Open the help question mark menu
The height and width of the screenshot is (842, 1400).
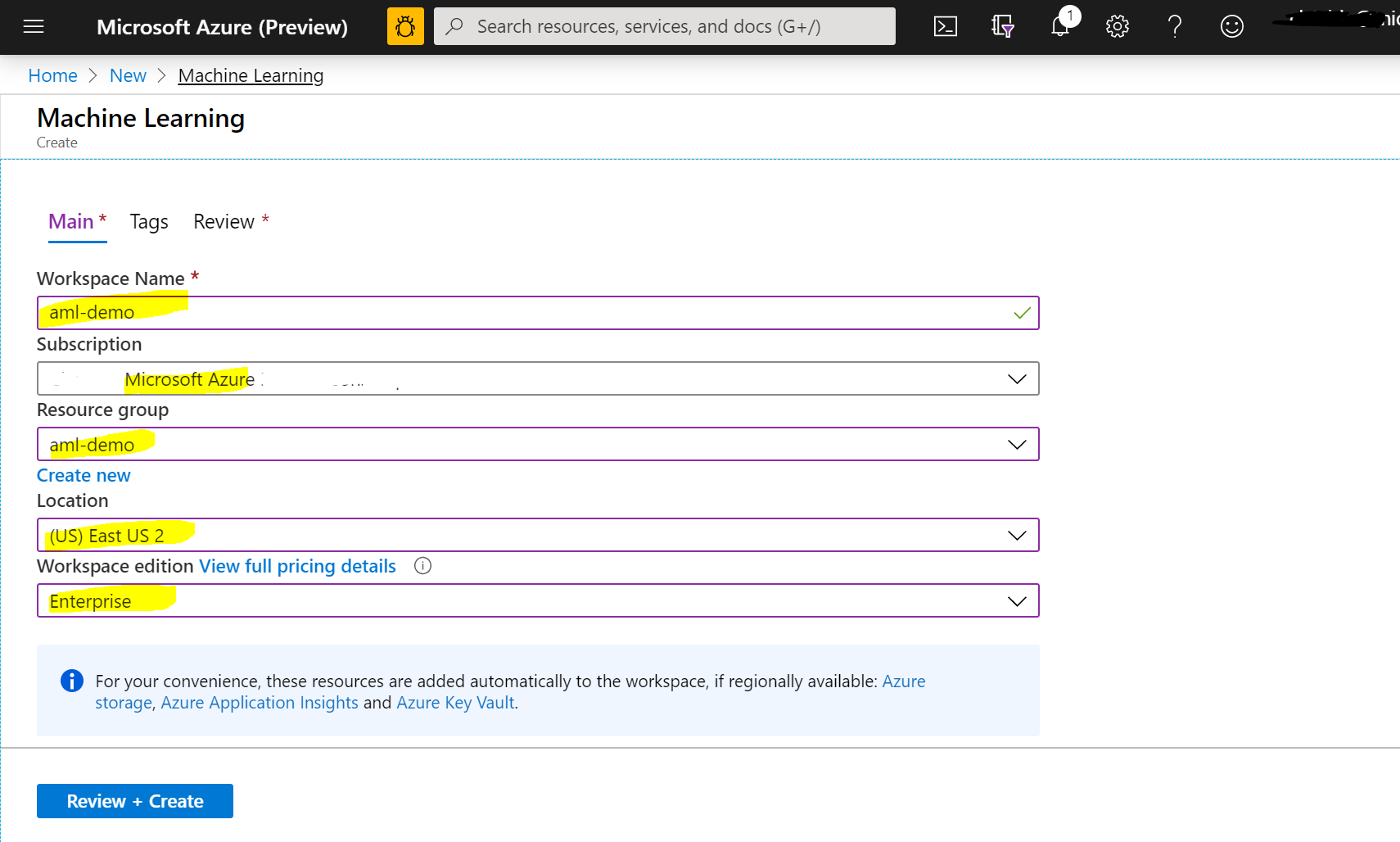1175,27
